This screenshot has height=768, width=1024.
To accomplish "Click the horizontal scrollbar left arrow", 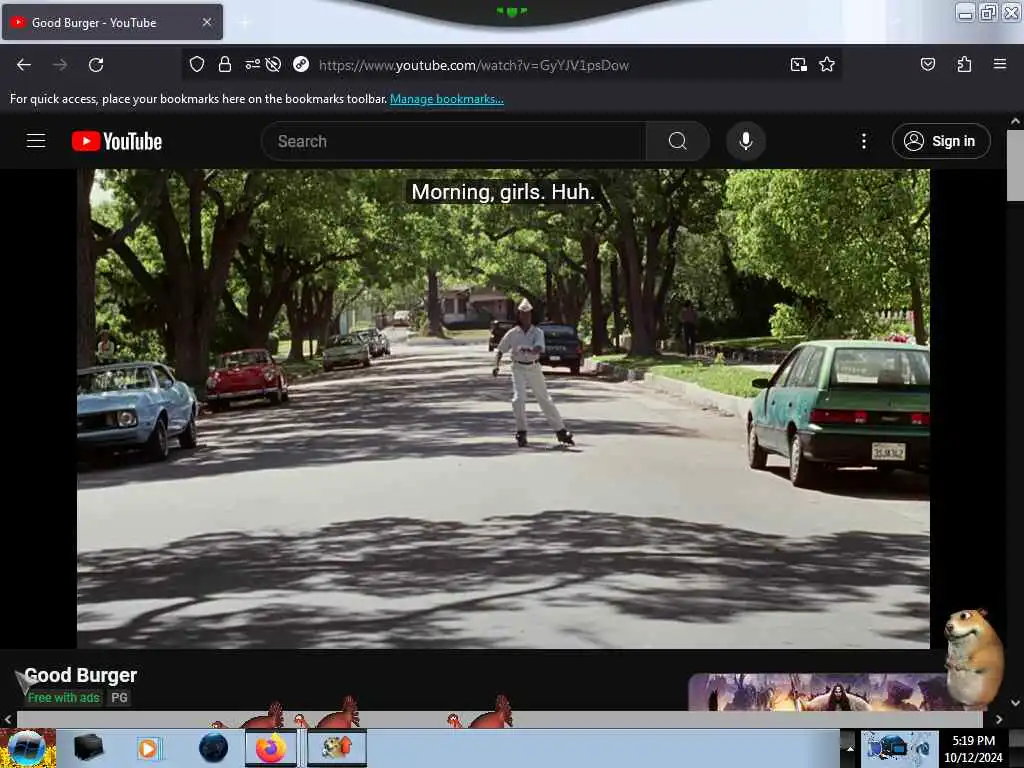I will click(x=8, y=719).
